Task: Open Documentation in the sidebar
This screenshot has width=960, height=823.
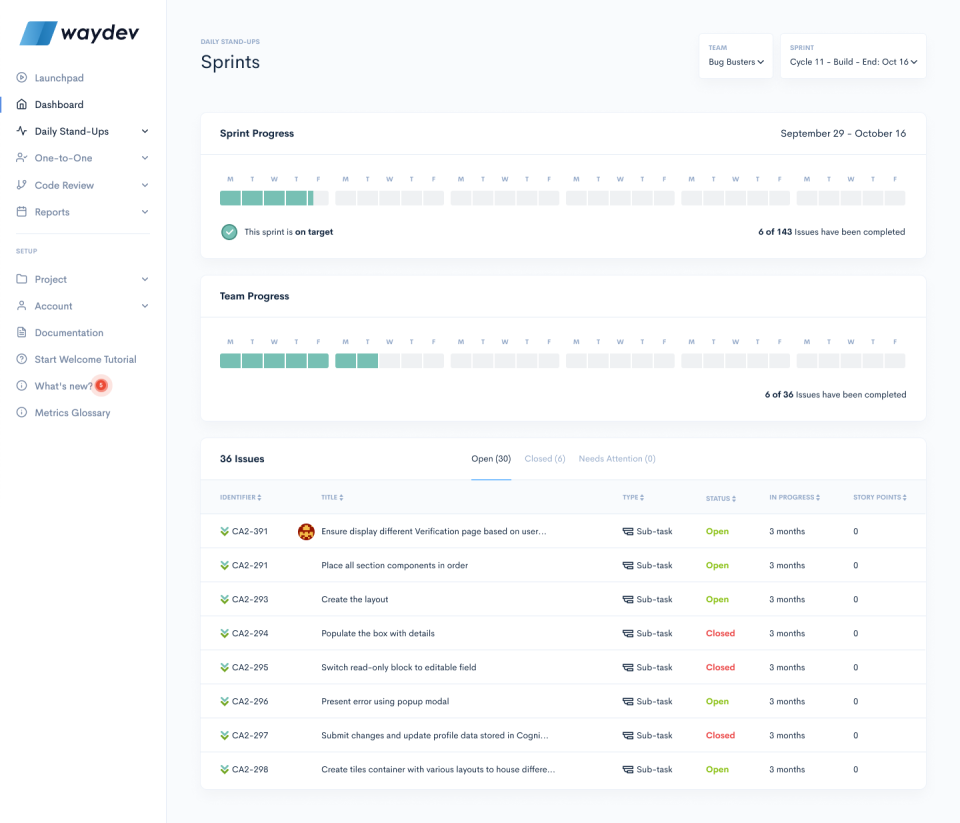Action: coord(69,333)
